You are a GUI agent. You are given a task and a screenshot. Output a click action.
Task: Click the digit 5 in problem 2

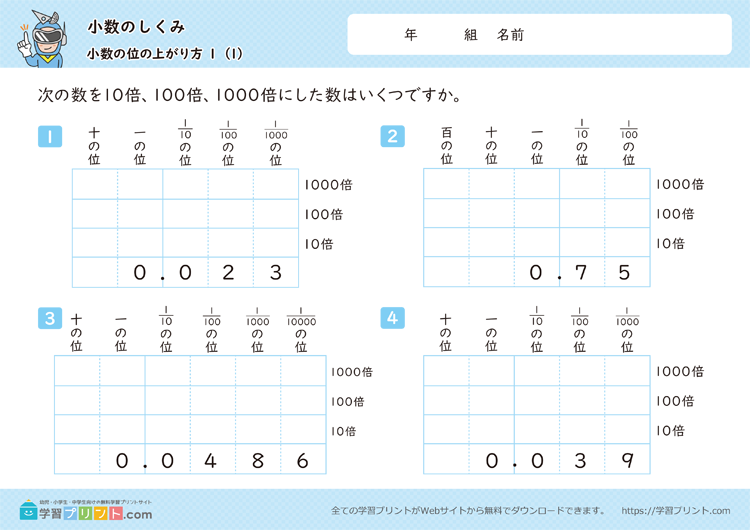click(x=624, y=273)
